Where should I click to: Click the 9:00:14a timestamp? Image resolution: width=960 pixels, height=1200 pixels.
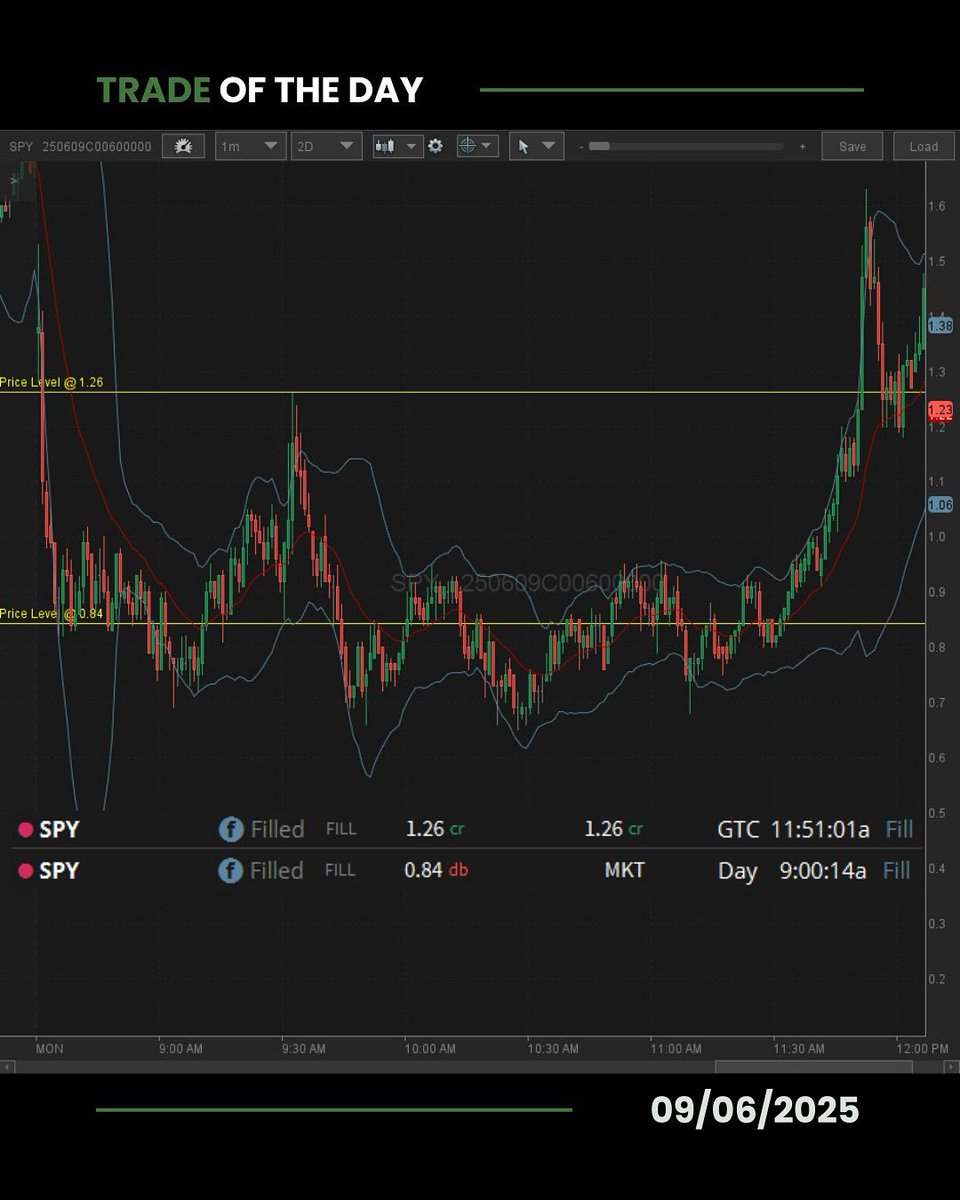pyautogui.click(x=823, y=870)
